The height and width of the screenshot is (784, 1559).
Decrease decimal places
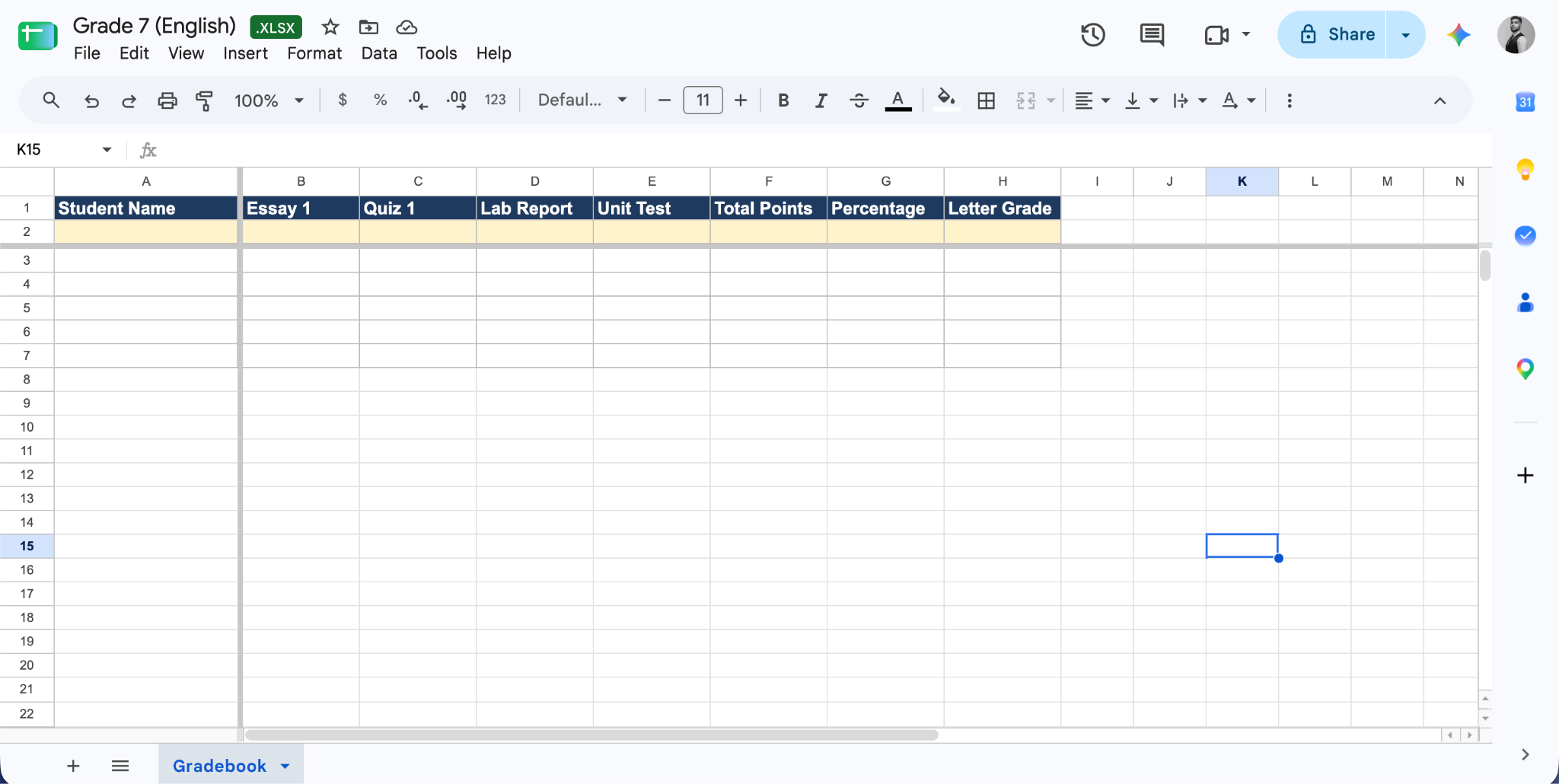tap(418, 100)
